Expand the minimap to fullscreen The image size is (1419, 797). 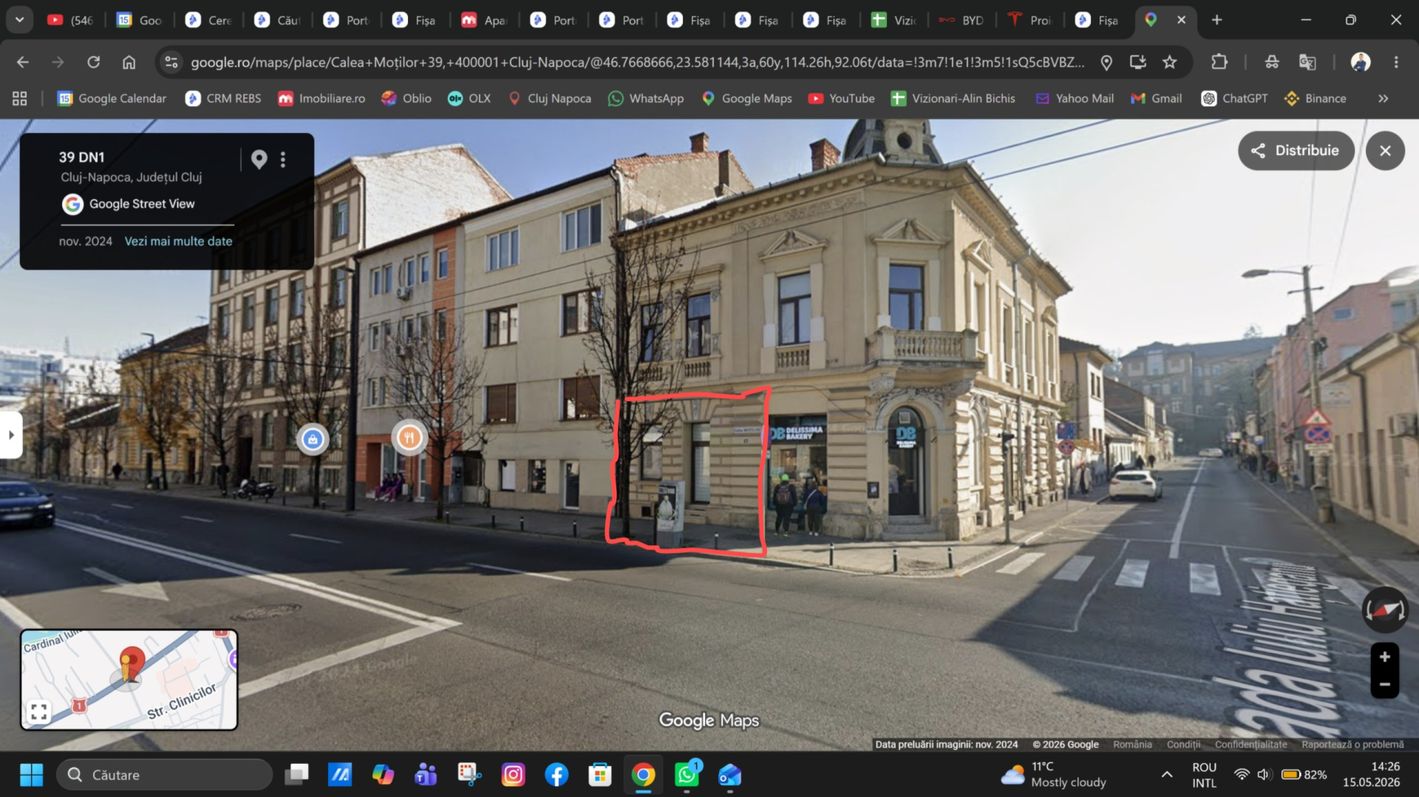tap(39, 712)
